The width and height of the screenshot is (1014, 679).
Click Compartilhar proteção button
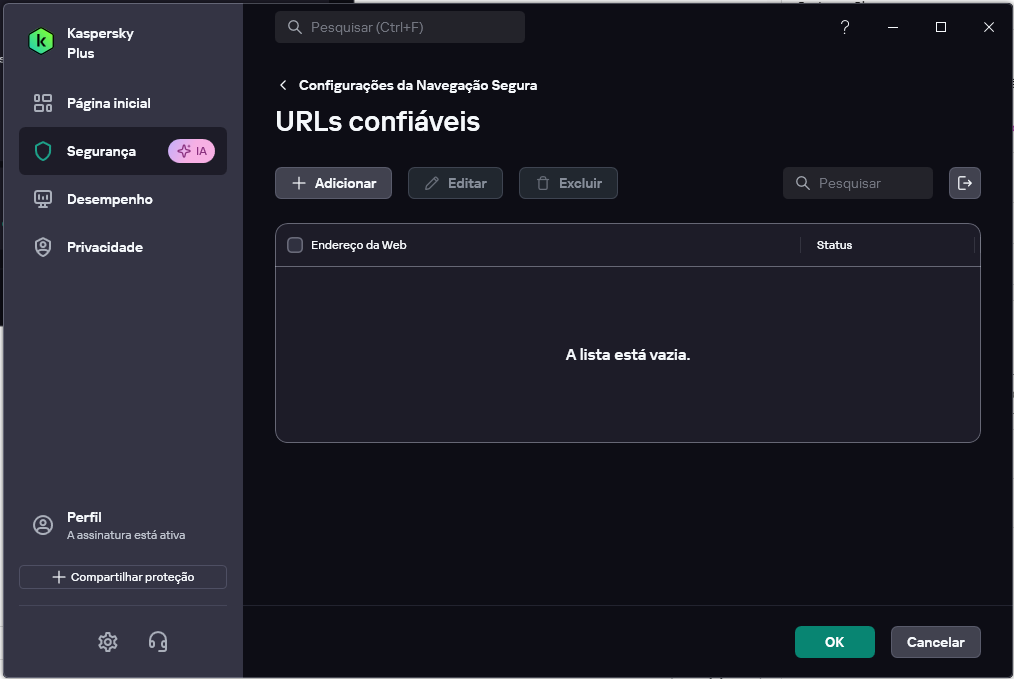(x=123, y=577)
